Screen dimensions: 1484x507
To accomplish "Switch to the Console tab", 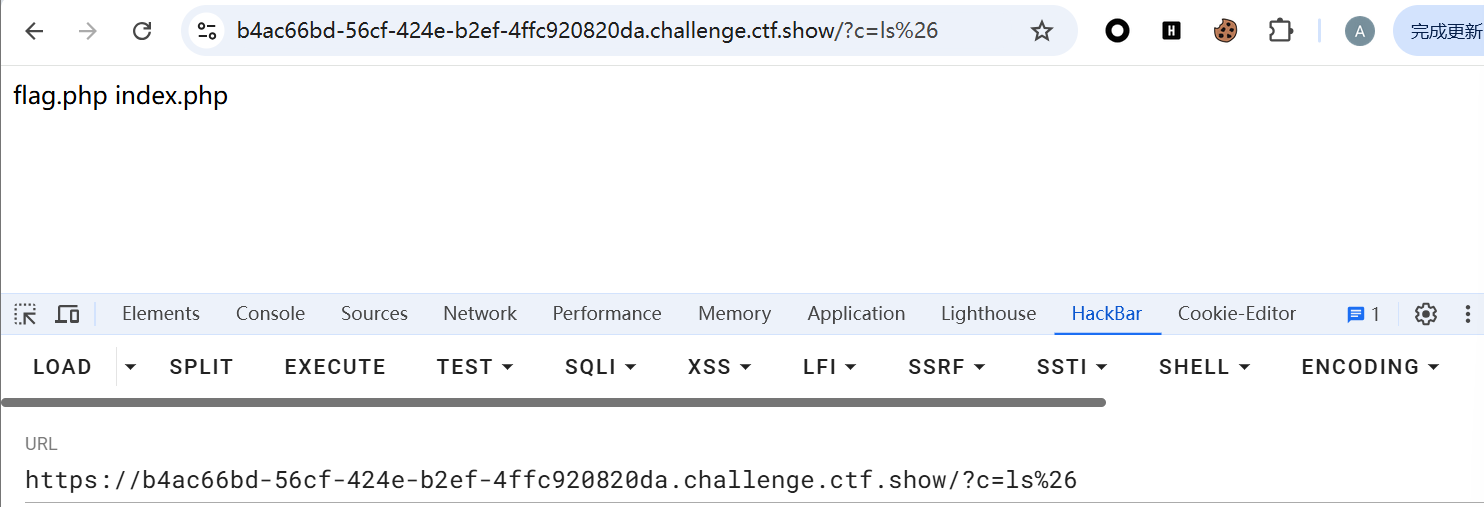I will click(x=270, y=314).
